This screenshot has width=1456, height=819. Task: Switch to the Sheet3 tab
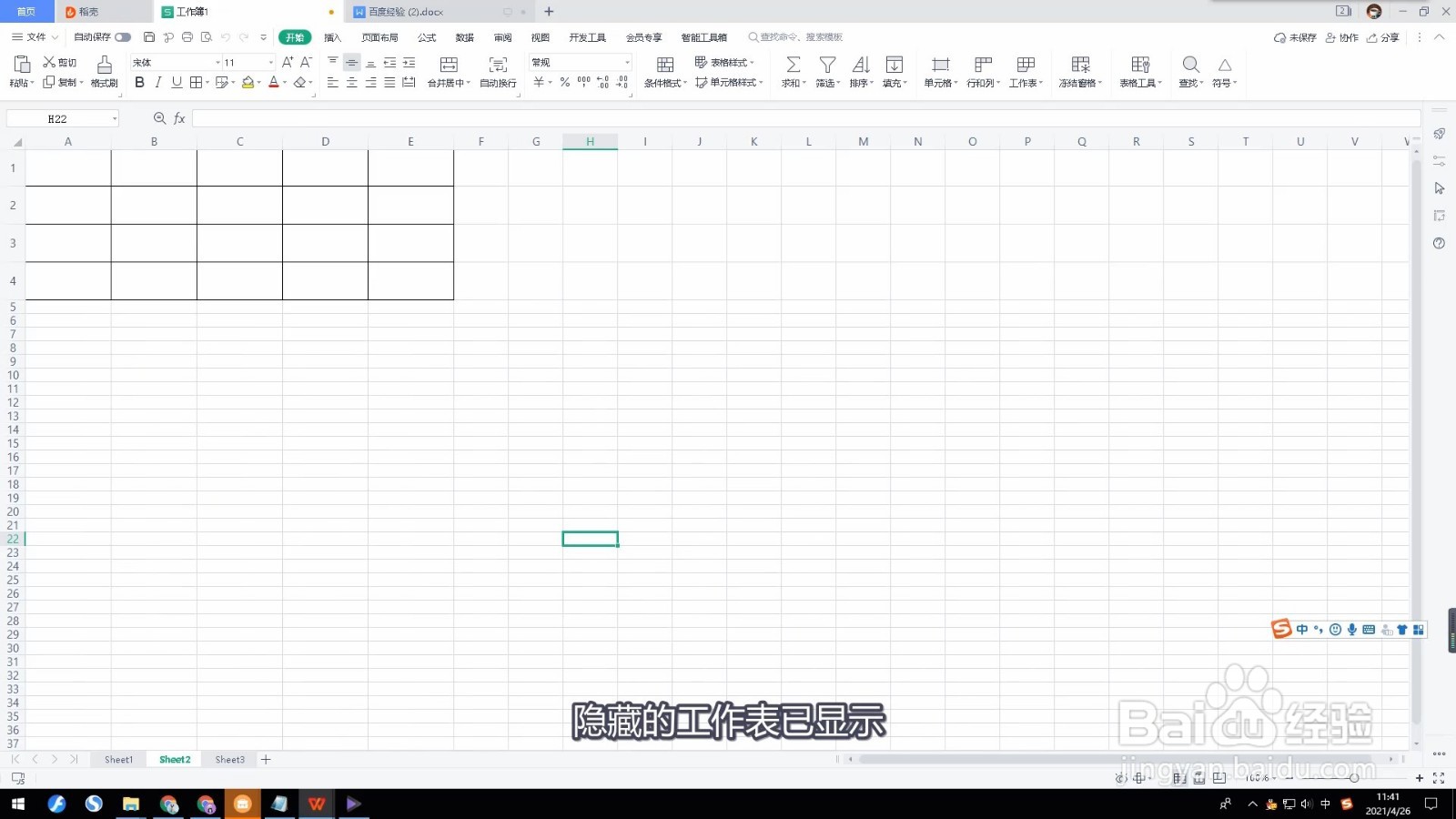[229, 759]
